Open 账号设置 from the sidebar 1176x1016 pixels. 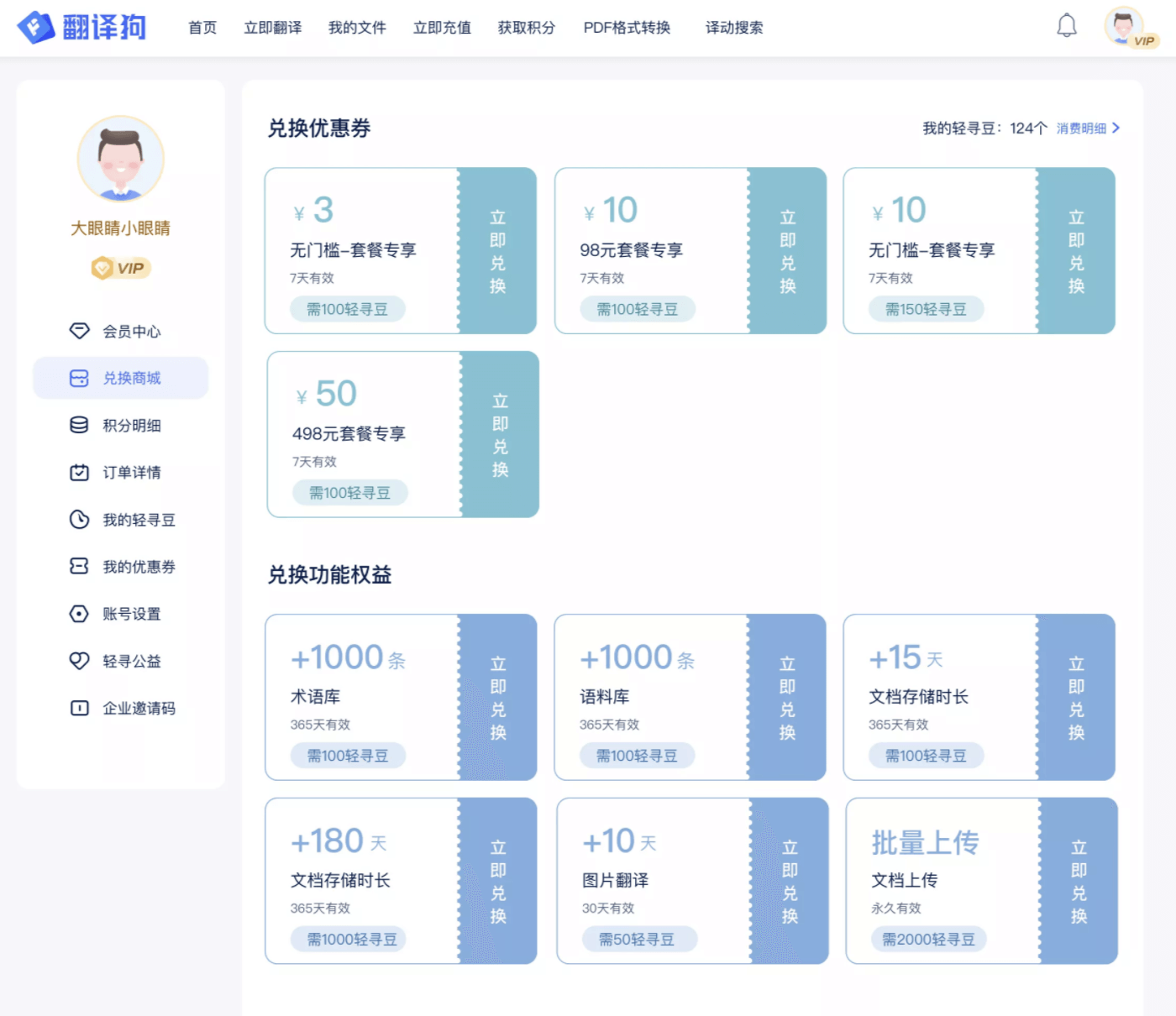pyautogui.click(x=131, y=614)
